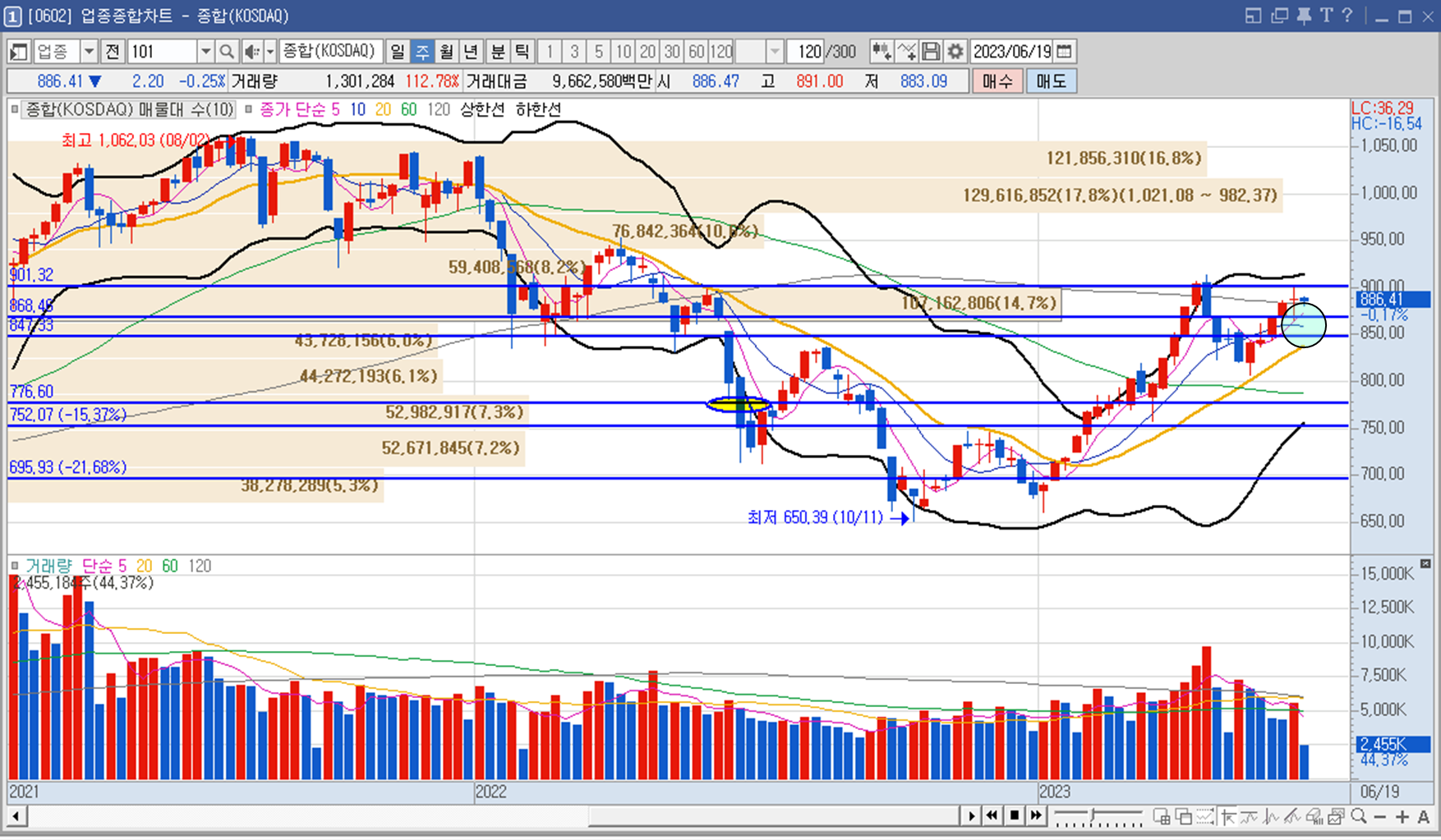The image size is (1441, 840).
Task: Click the fast-forward double-arrow button
Action: (x=1036, y=816)
